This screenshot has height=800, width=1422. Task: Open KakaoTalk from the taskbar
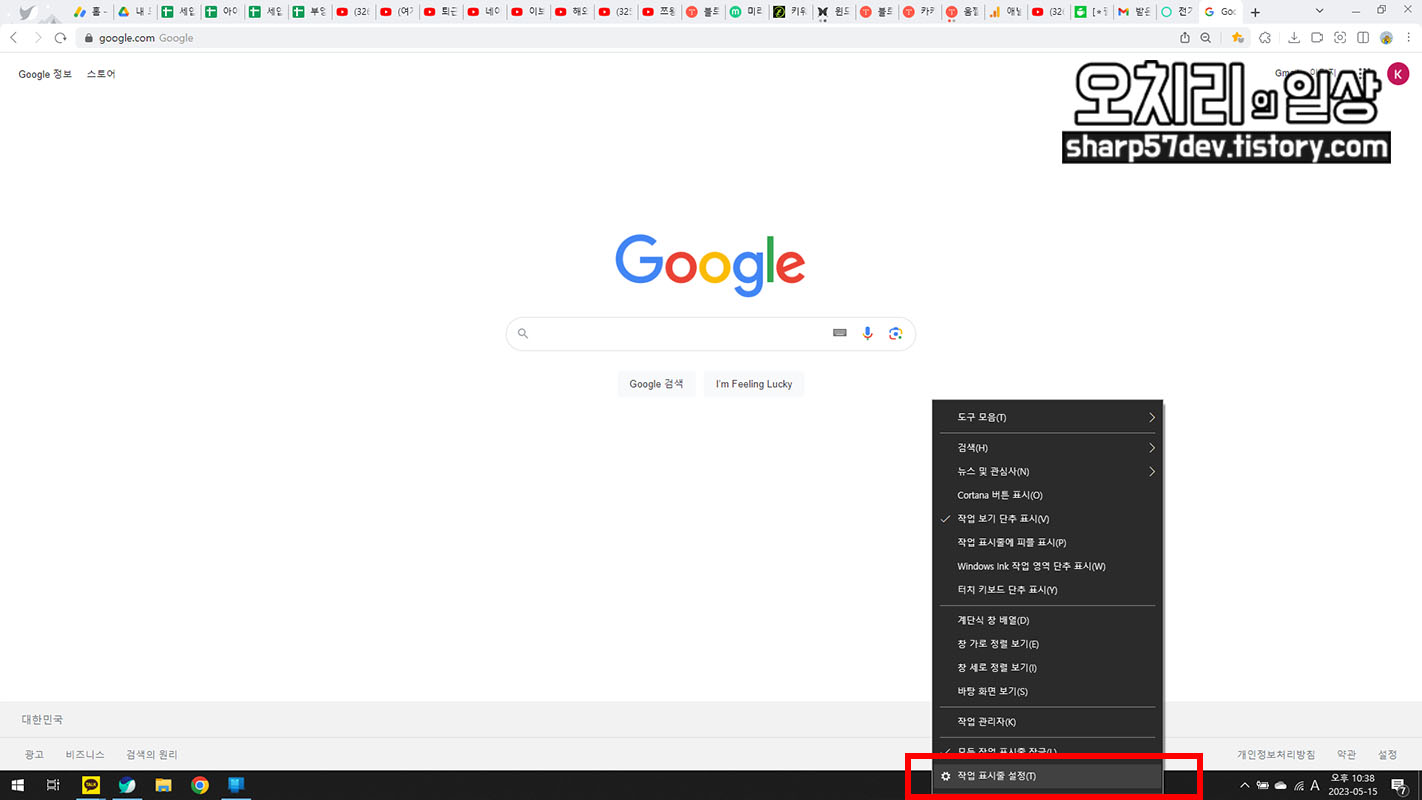click(91, 786)
